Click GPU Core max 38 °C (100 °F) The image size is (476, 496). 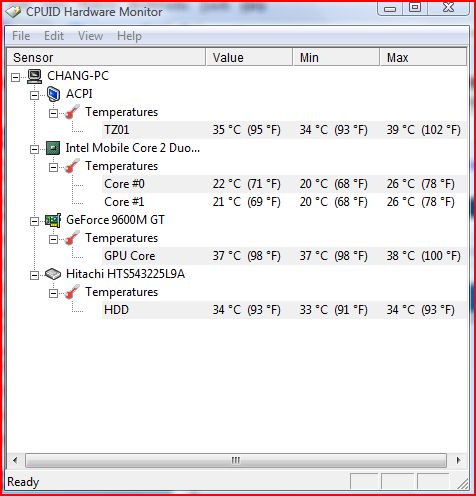point(424,256)
